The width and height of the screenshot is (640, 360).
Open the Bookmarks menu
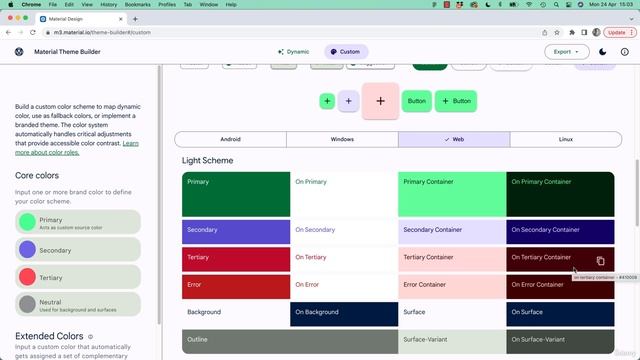[137, 4]
